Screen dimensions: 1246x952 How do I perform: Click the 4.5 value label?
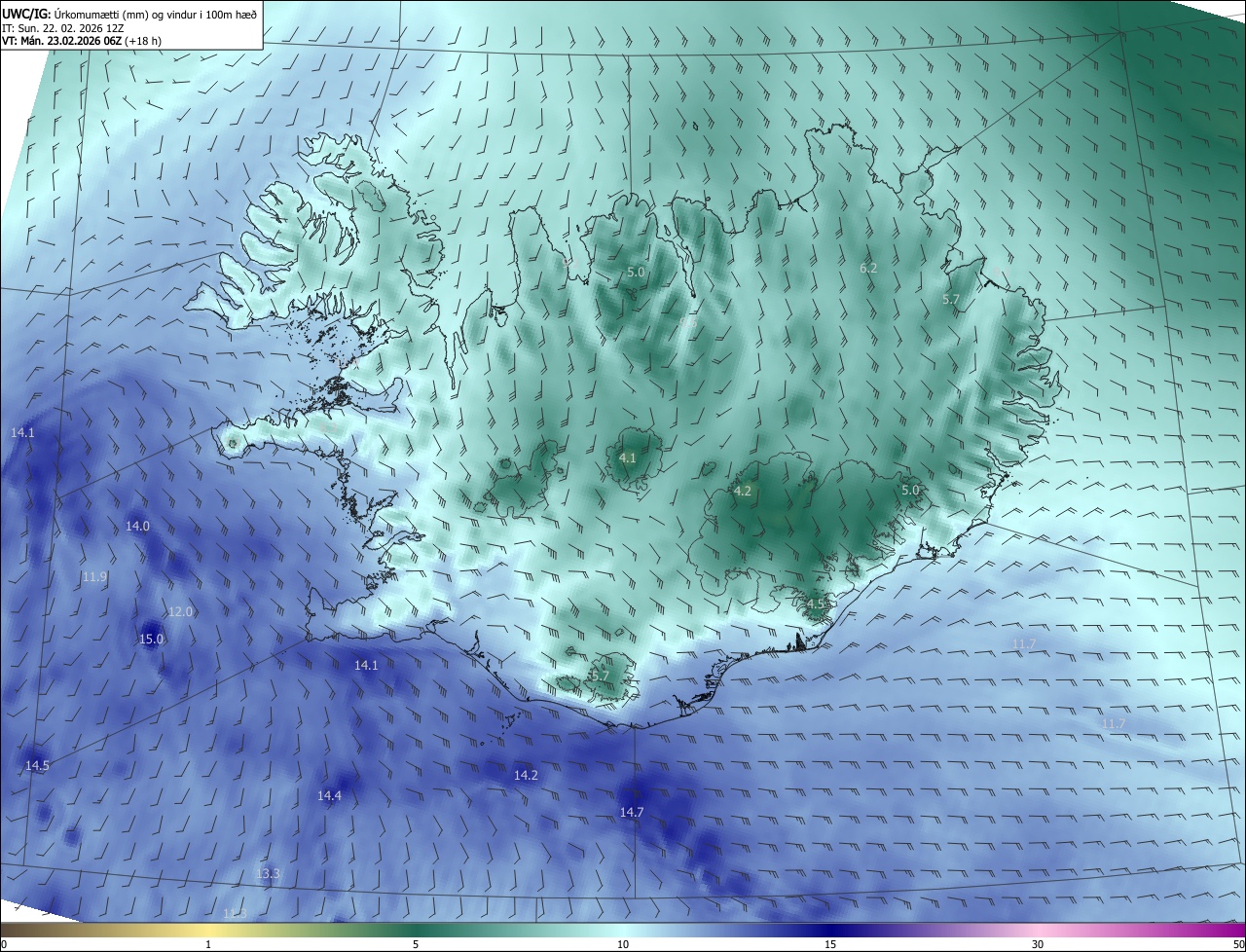(x=816, y=604)
